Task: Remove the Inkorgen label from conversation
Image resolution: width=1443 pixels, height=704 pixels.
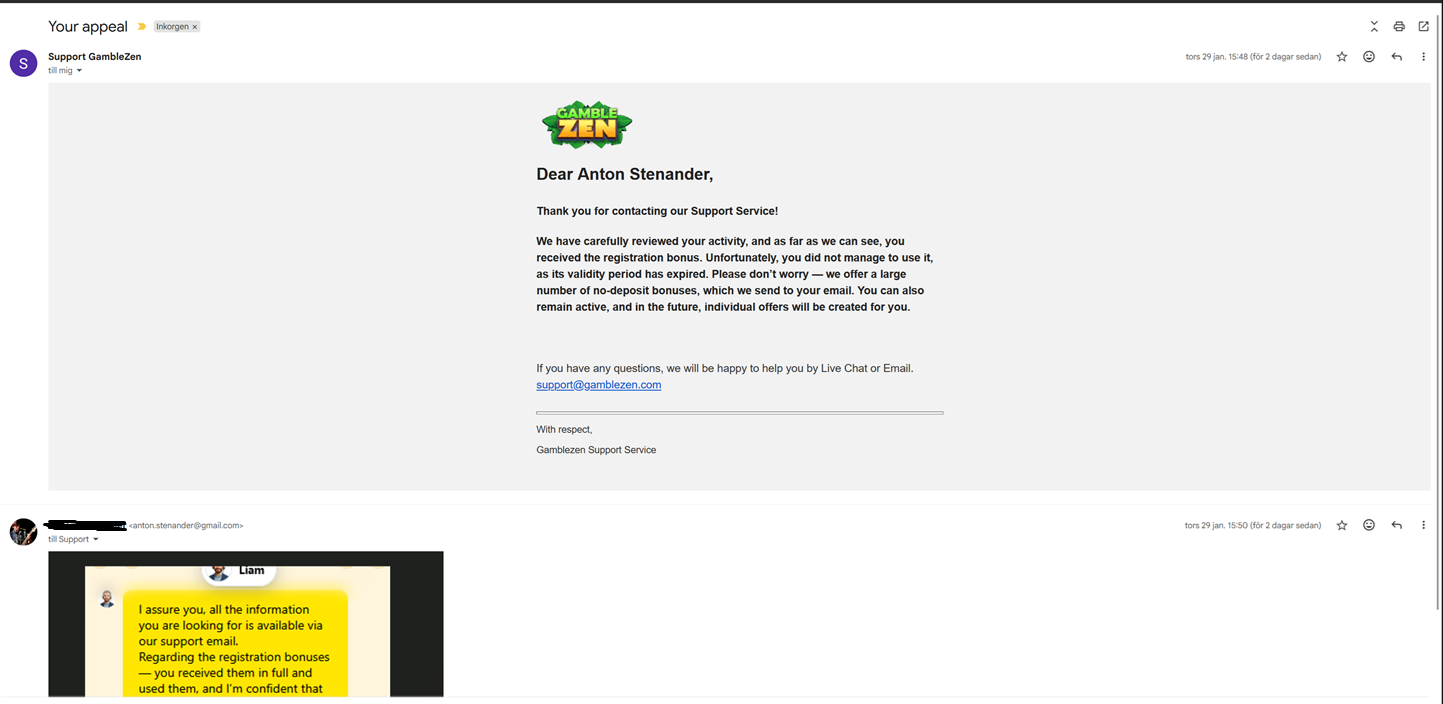Action: (x=195, y=27)
